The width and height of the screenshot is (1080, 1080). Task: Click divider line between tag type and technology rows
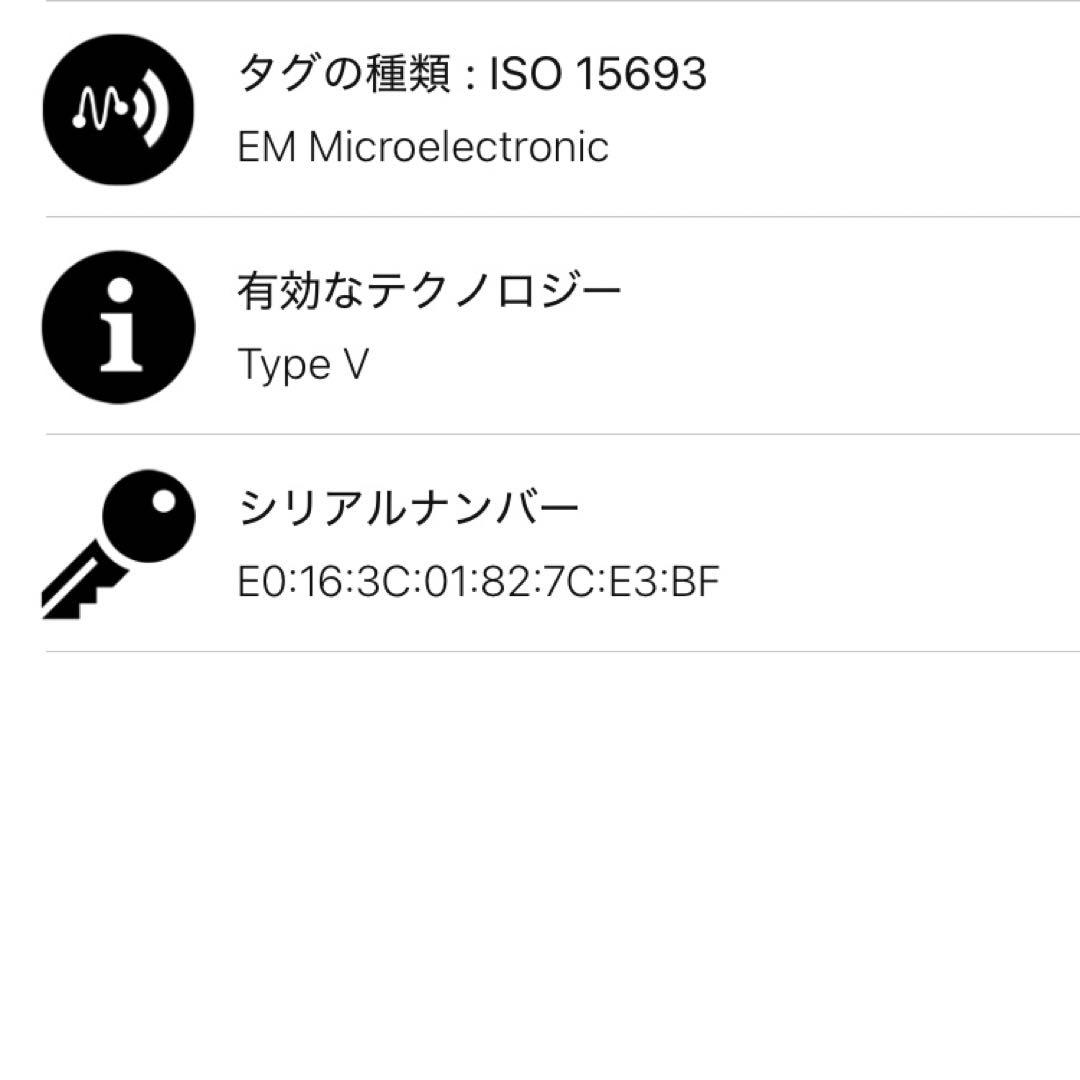[562, 217]
